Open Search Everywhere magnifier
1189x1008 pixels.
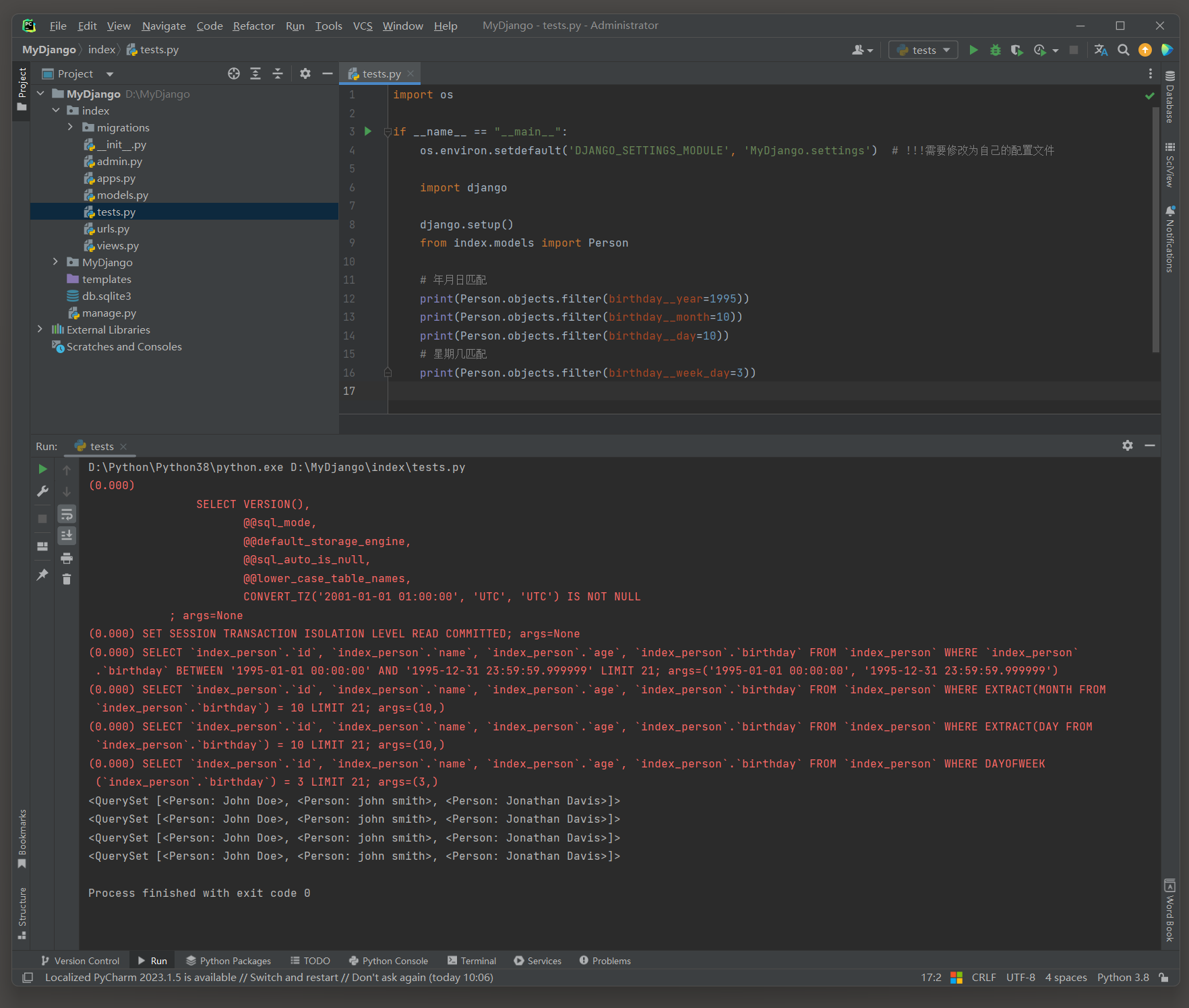(1123, 50)
